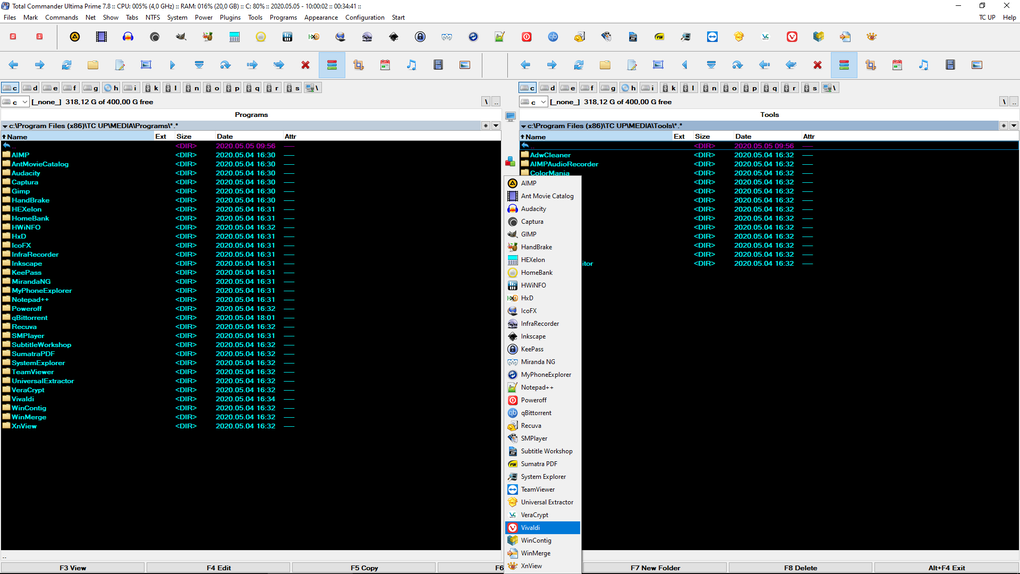Click left panel edit file icon
The image size is (1020, 574).
(120, 65)
